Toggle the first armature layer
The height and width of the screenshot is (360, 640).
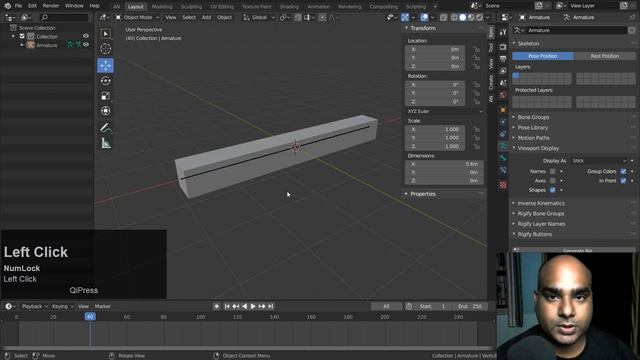[x=516, y=76]
